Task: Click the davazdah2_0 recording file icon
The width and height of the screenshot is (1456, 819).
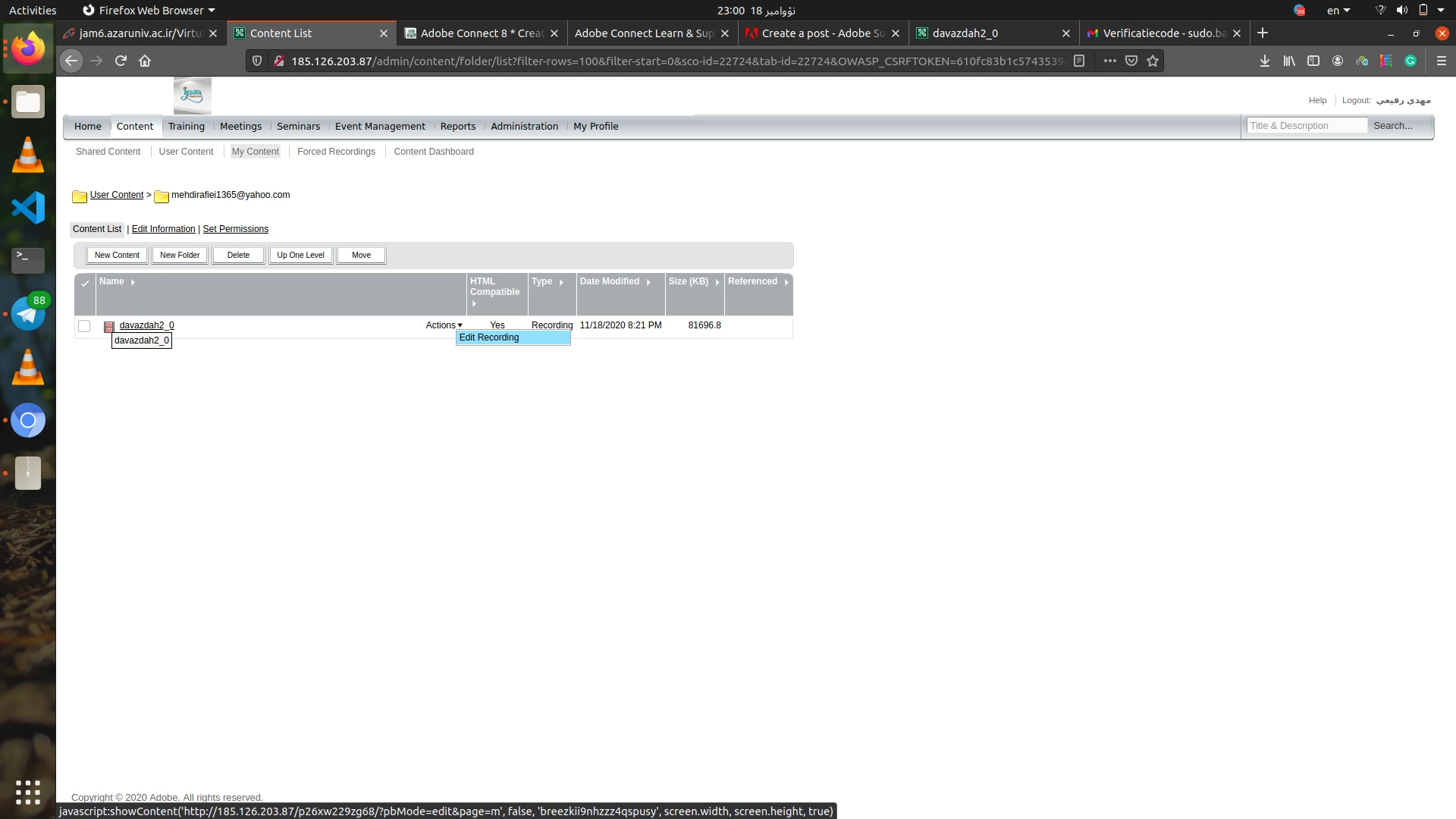Action: tap(109, 326)
